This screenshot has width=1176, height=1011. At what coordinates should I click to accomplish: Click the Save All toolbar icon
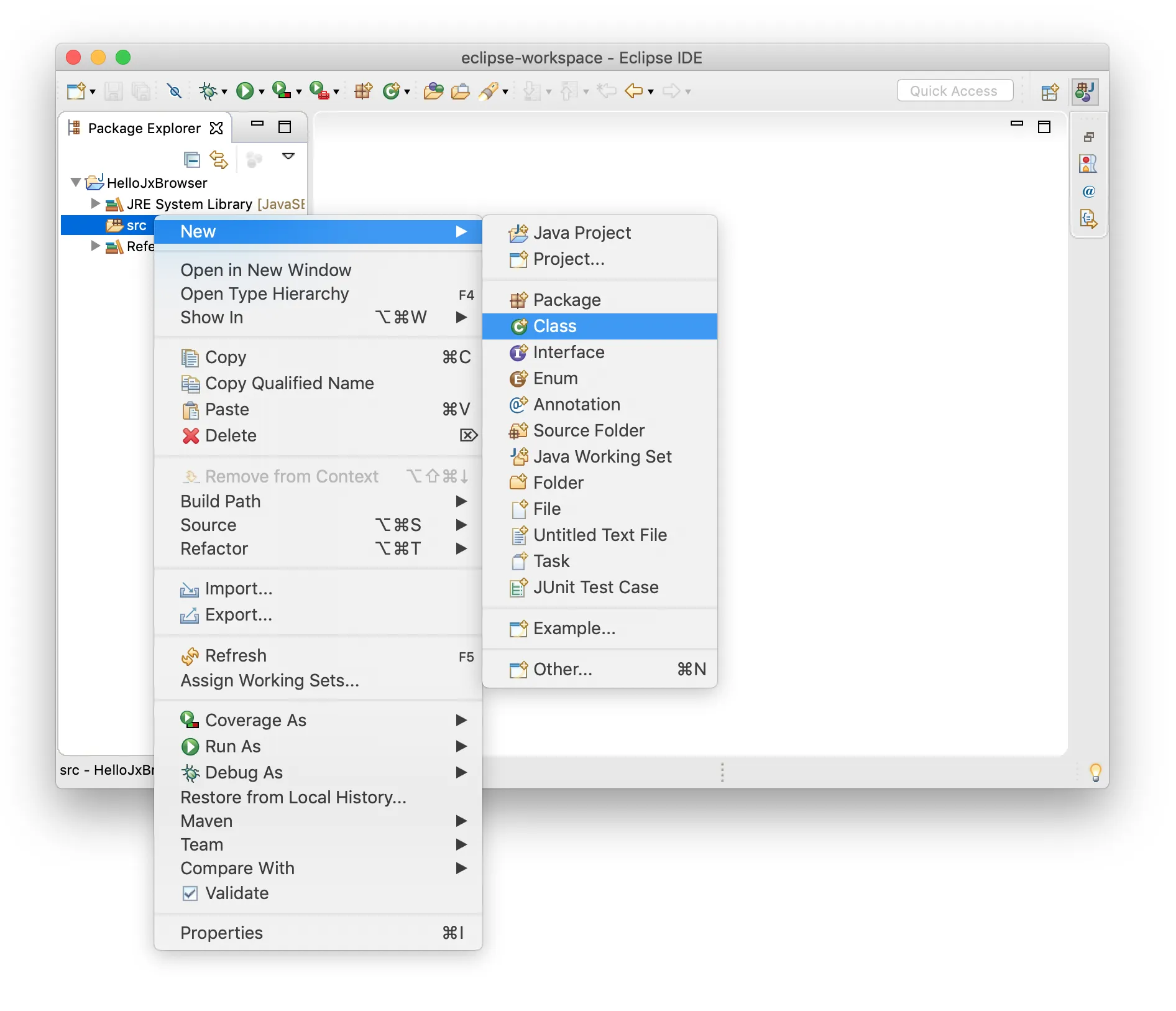141,91
